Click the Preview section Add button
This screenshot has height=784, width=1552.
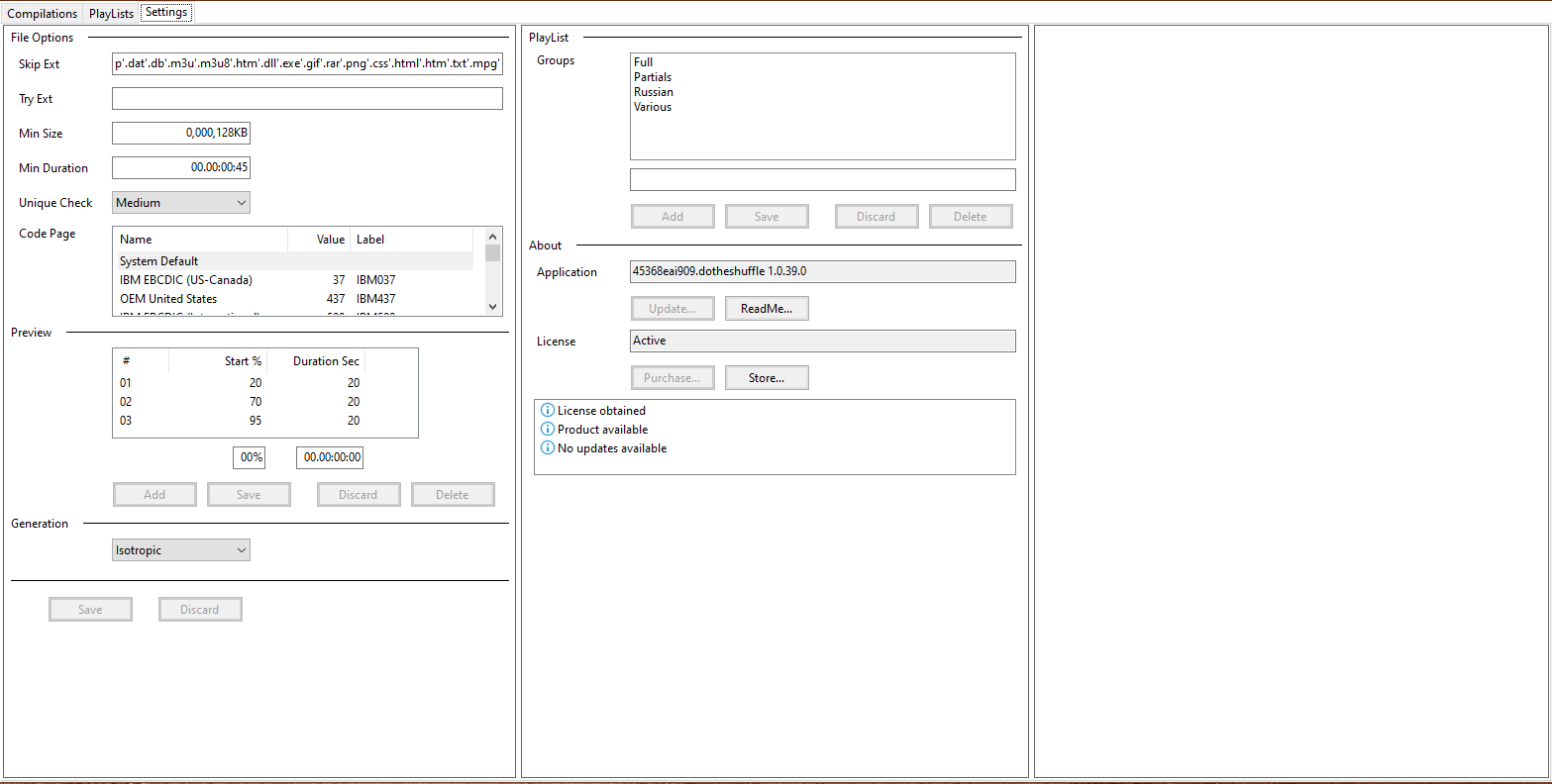tap(155, 495)
